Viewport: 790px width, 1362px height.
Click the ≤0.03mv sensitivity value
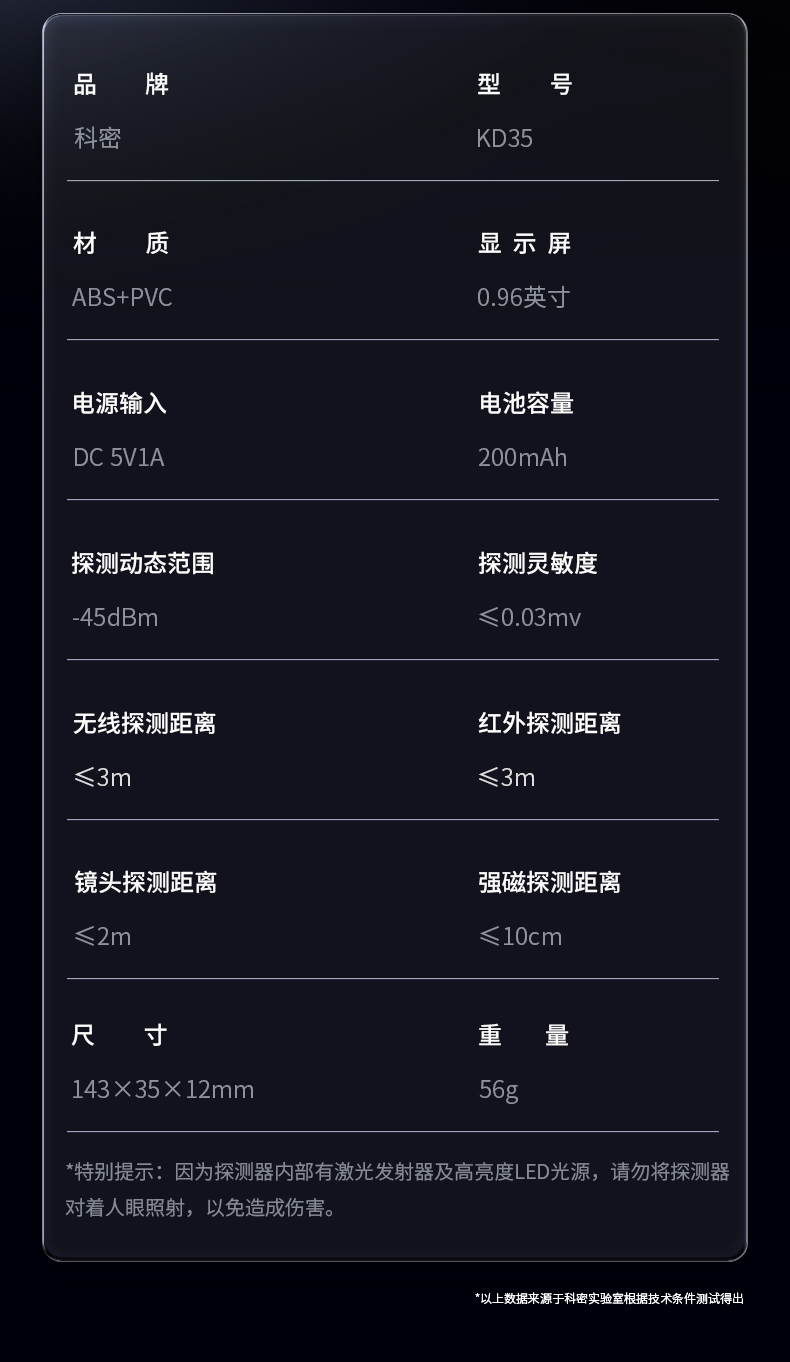pos(529,617)
